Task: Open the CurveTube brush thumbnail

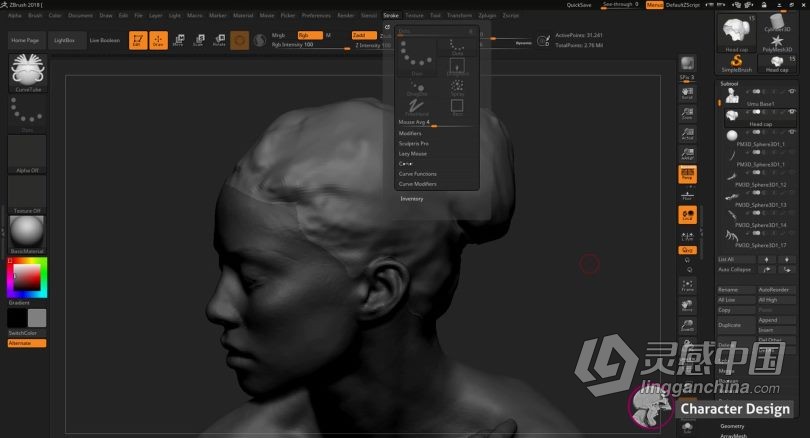Action: 27,73
